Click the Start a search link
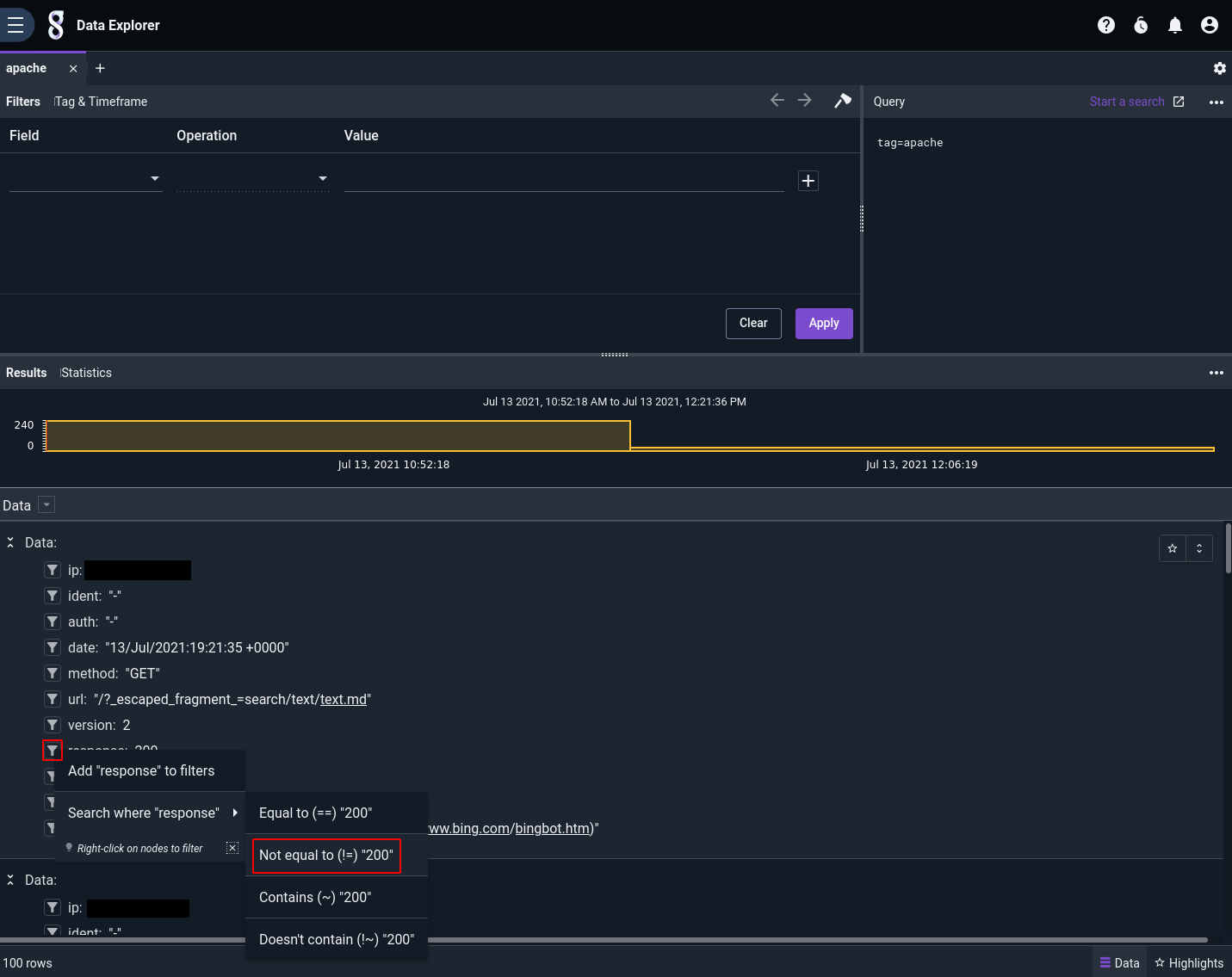The image size is (1232, 977). click(1127, 102)
